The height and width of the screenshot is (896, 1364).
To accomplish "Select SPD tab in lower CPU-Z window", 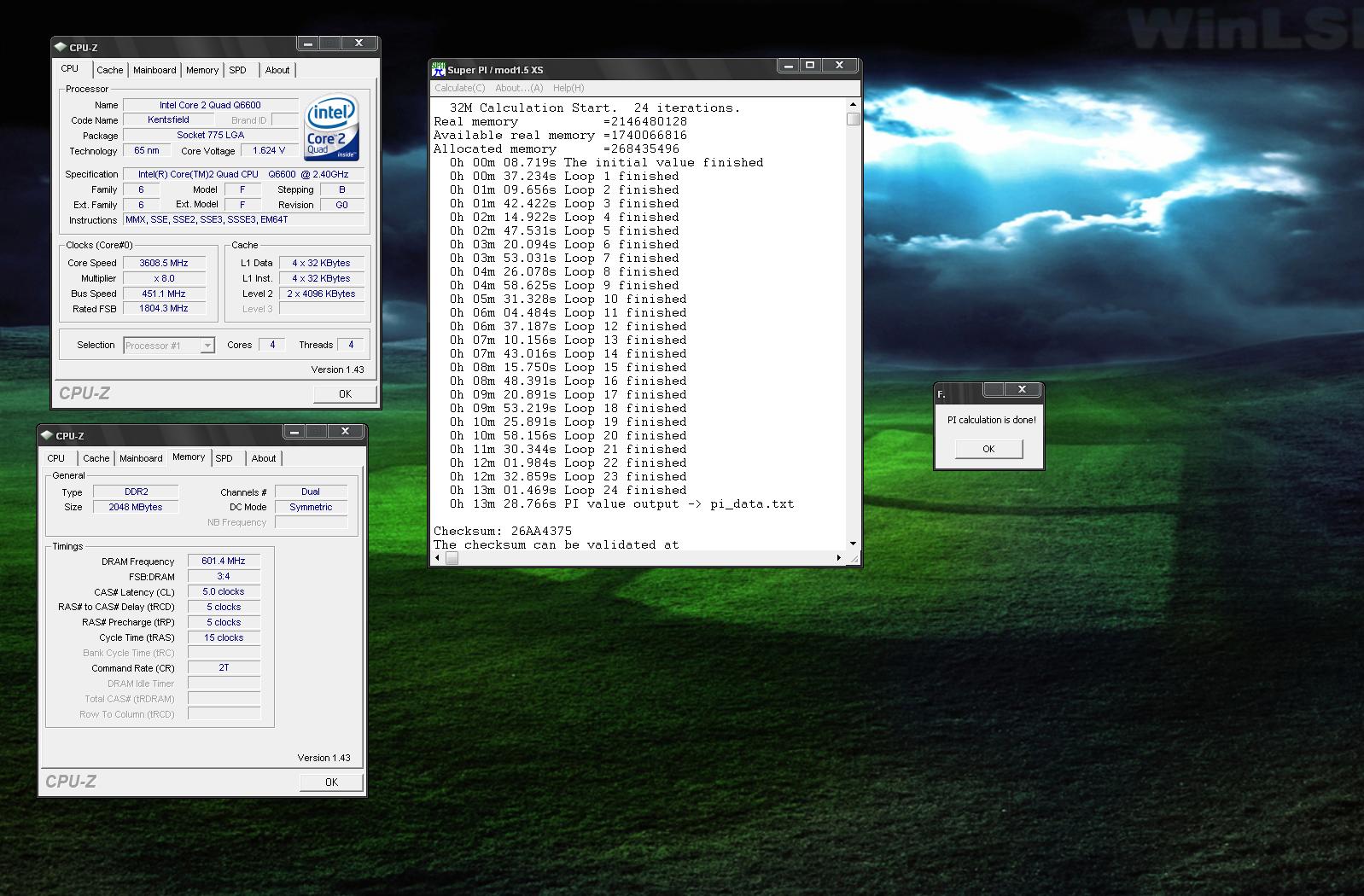I will 224,458.
